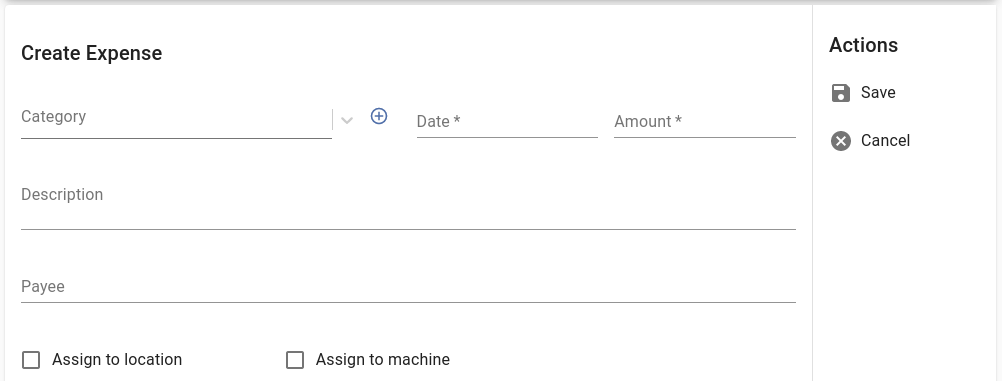The image size is (1002, 381).
Task: Click the floppy disk Save icon
Action: coord(840,93)
